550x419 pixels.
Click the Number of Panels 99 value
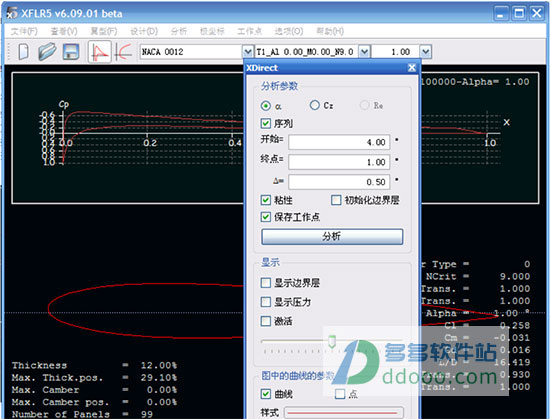coord(147,414)
